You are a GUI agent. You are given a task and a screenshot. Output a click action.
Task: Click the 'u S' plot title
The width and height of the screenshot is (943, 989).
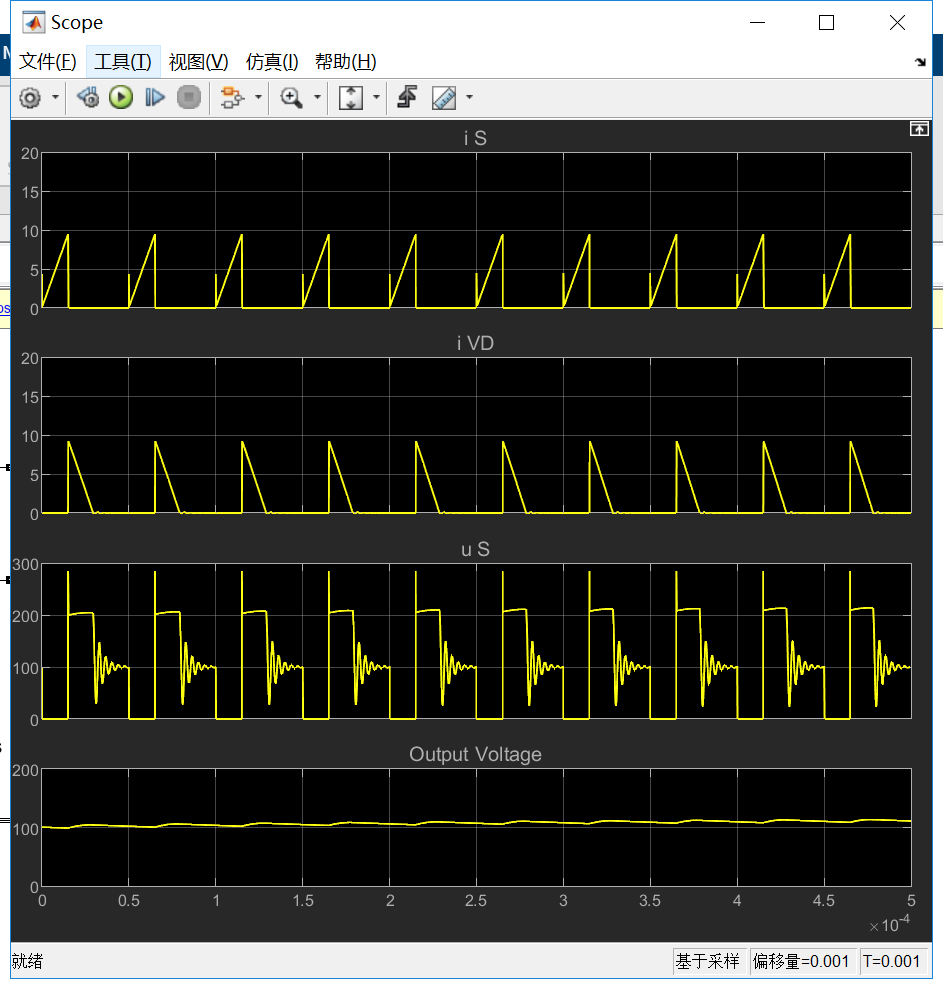476,549
